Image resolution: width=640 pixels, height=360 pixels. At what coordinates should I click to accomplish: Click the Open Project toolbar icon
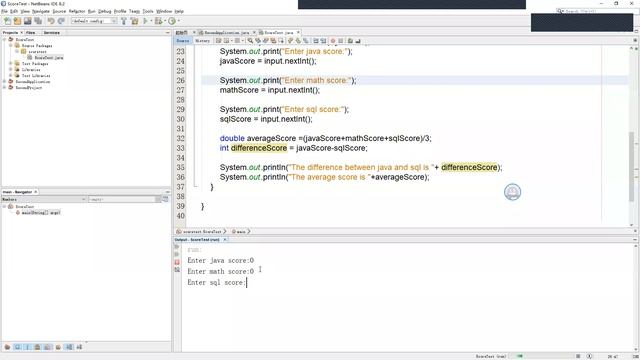(27, 21)
